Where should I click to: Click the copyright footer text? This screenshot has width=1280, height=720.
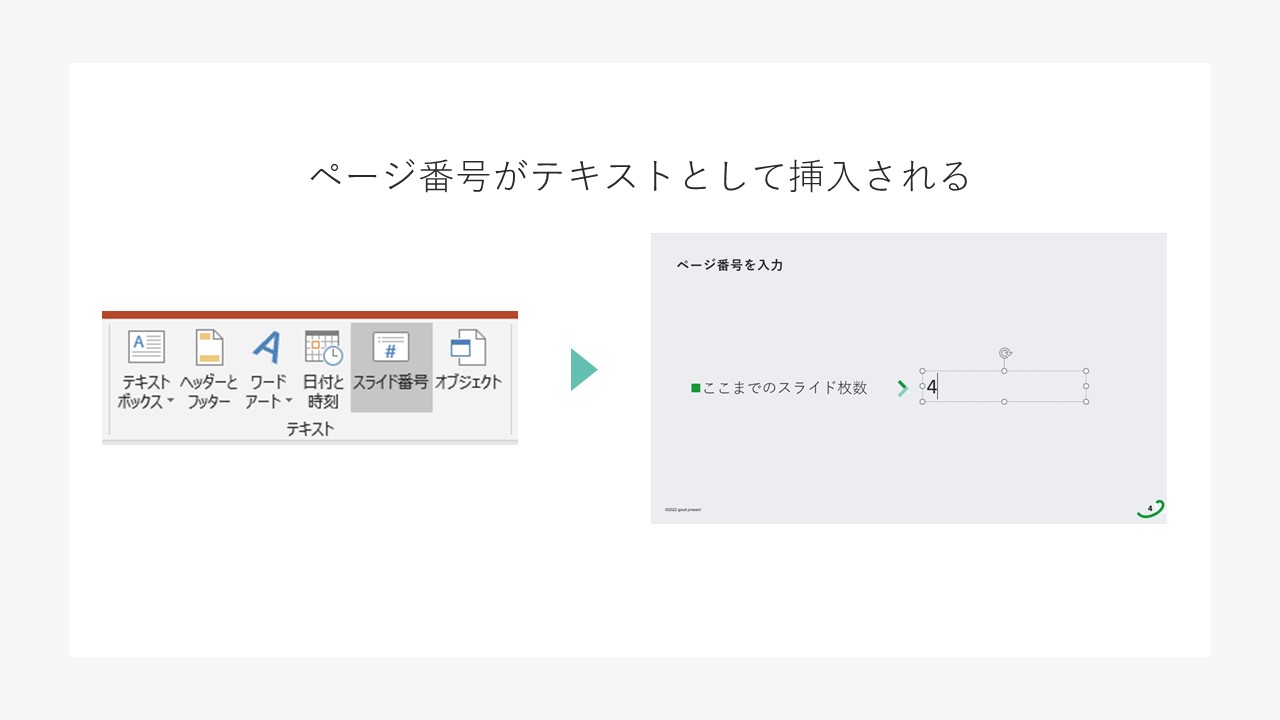coord(683,510)
